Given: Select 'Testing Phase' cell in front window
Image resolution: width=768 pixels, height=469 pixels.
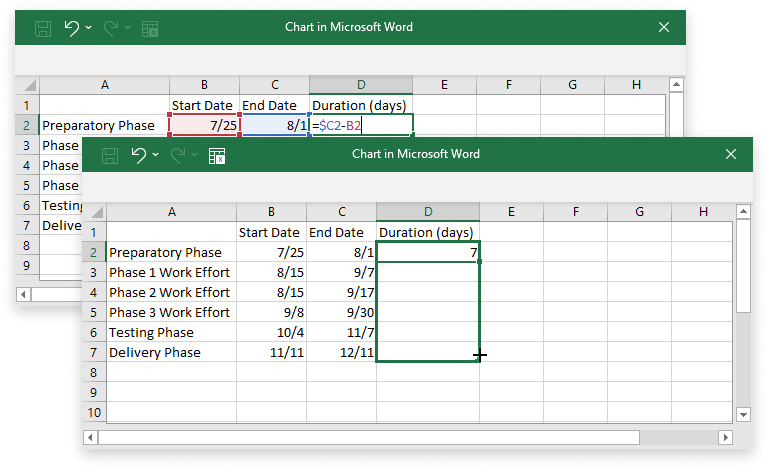Looking at the screenshot, I should pos(171,332).
